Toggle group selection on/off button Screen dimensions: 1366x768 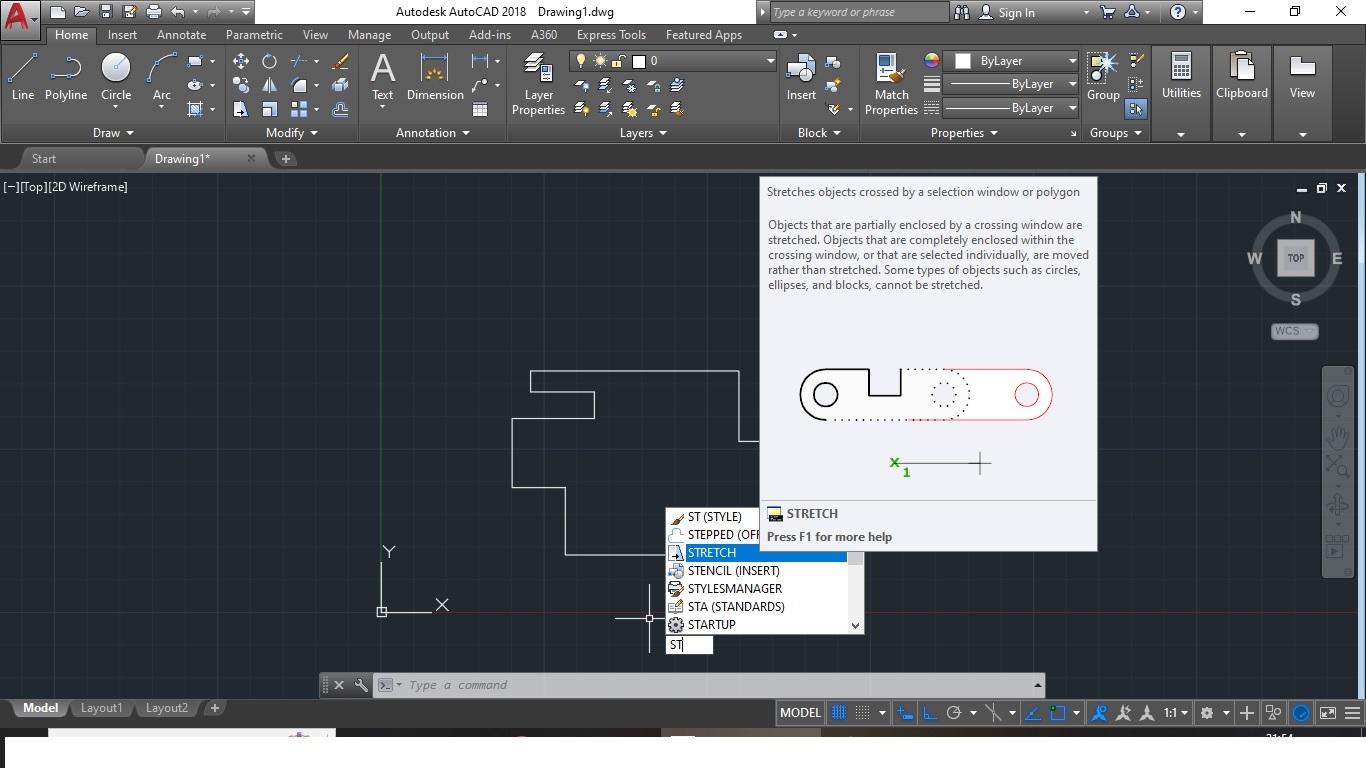[1136, 109]
